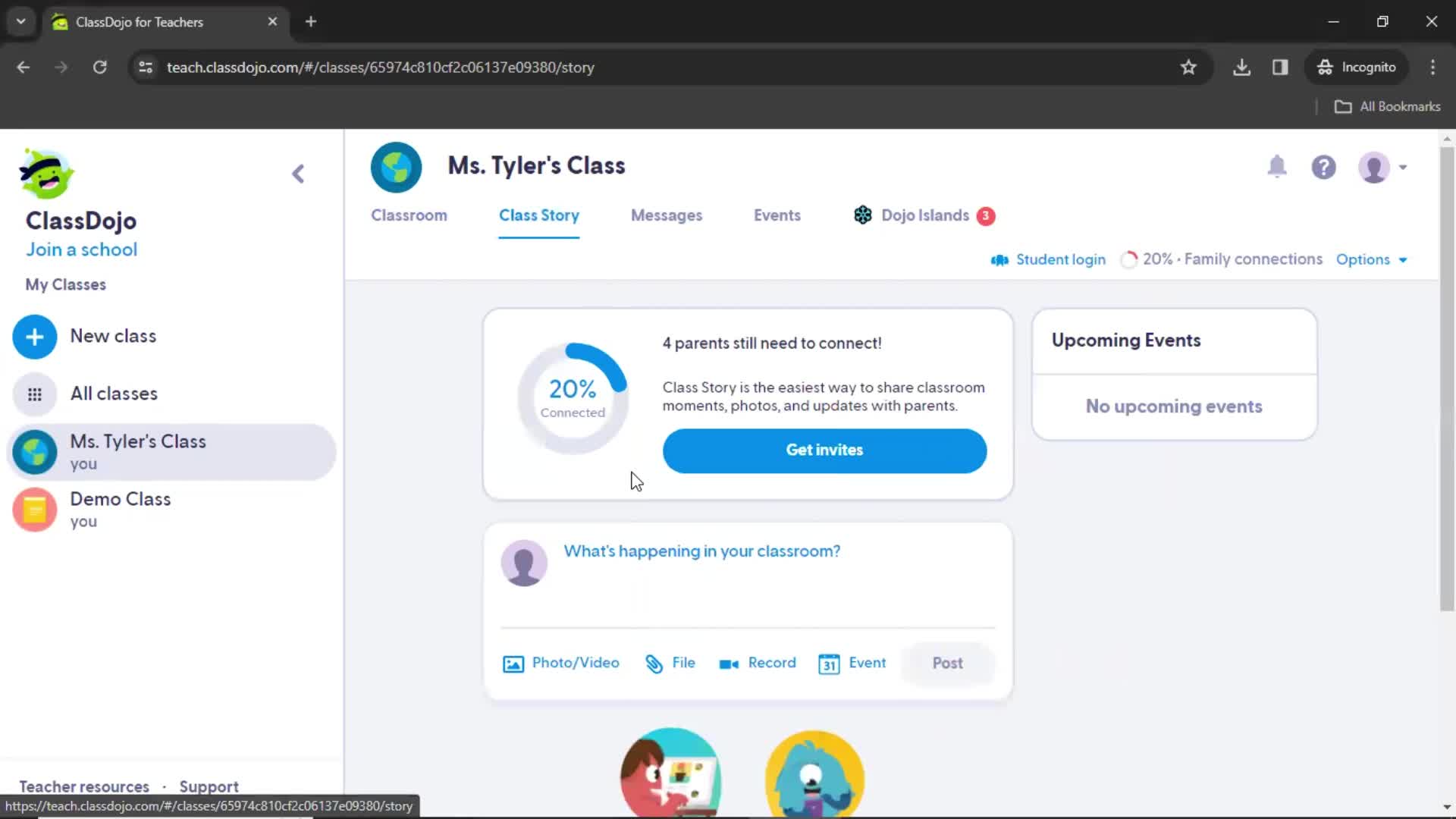Click the Post button

pos(947,664)
